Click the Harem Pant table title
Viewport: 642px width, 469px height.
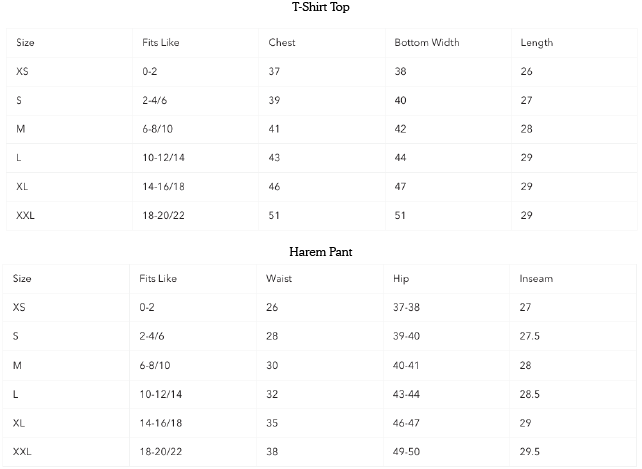320,252
